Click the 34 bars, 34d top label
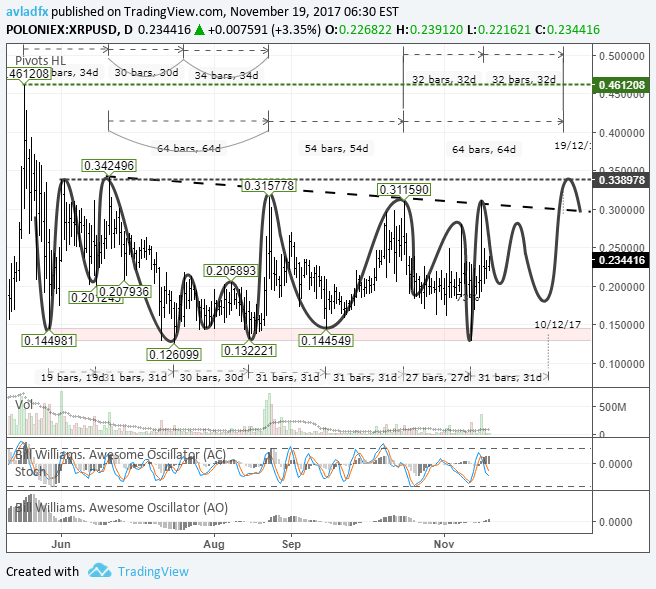Screen dimensions: 656x589 [226, 75]
